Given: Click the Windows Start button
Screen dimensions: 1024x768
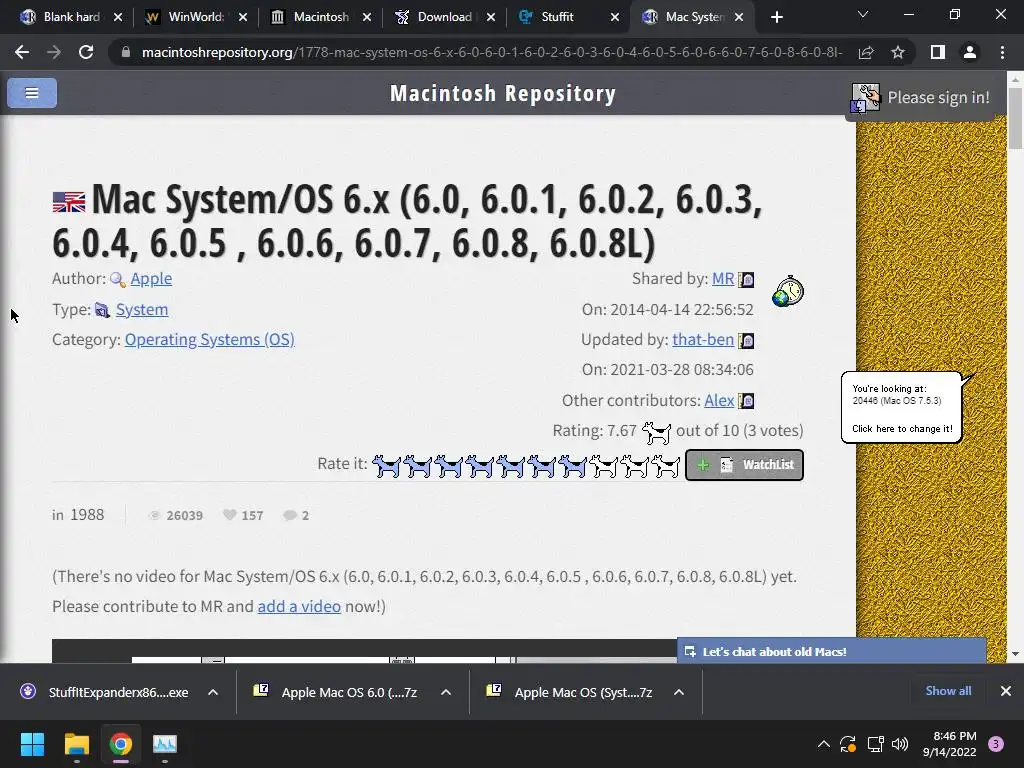Looking at the screenshot, I should [x=32, y=744].
